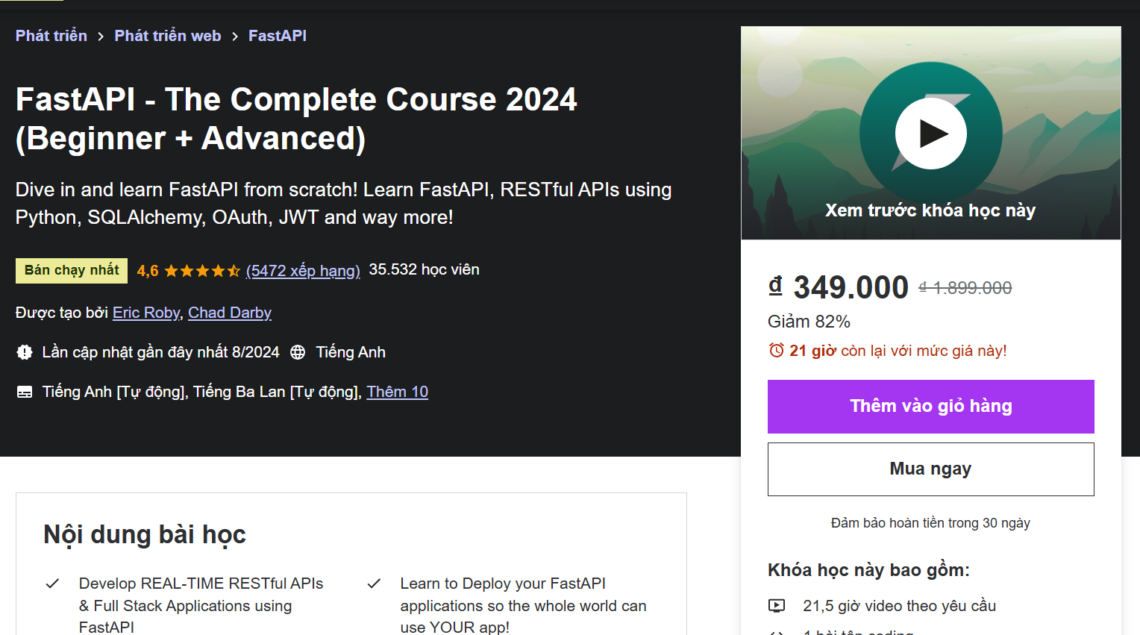Click the closed-captions icon near subtitle languages
The width and height of the screenshot is (1140, 635).
tap(23, 391)
